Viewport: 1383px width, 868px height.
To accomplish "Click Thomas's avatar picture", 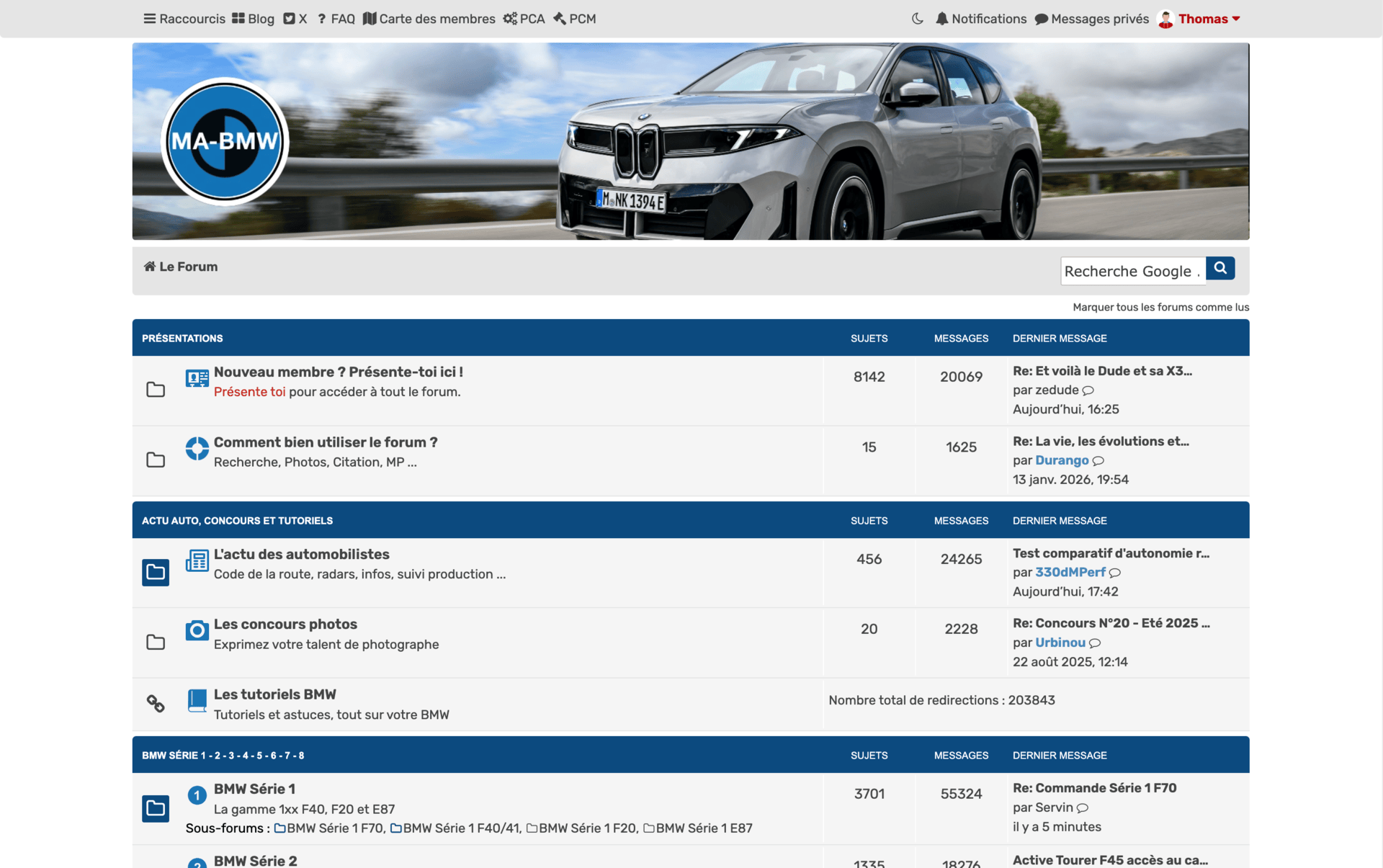I will [x=1165, y=19].
